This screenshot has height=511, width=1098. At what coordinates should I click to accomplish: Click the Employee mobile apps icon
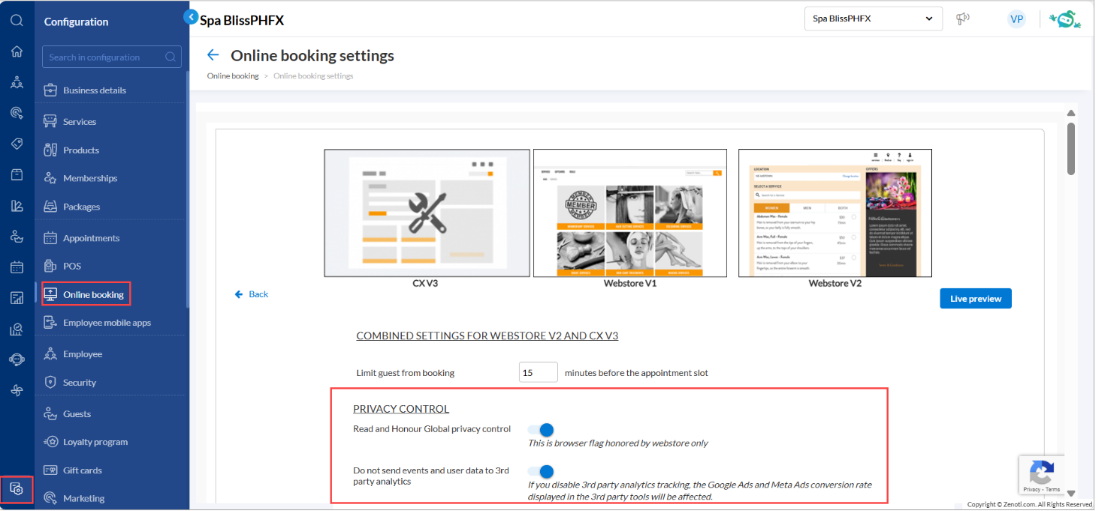click(x=50, y=323)
